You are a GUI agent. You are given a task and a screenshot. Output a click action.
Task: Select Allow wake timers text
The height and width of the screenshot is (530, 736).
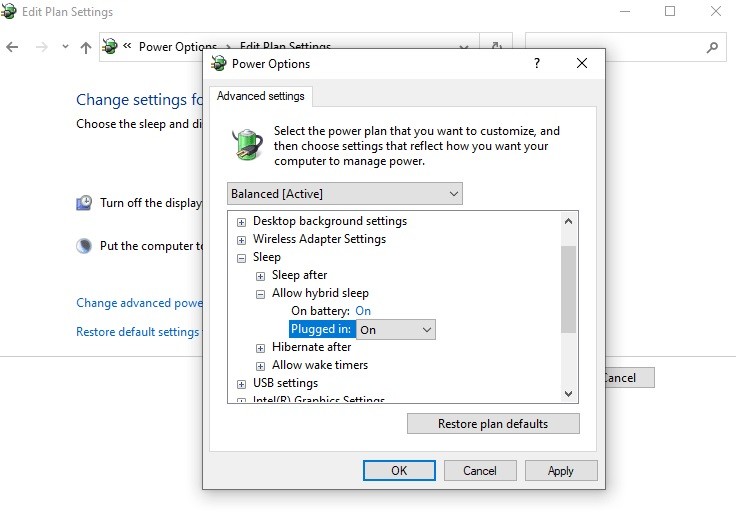click(x=320, y=365)
